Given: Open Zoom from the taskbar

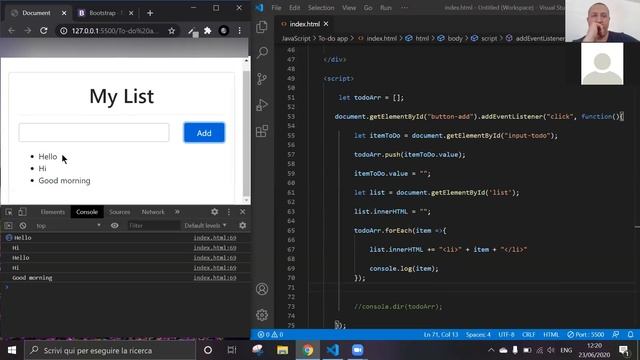Looking at the screenshot, I should pos(358,350).
